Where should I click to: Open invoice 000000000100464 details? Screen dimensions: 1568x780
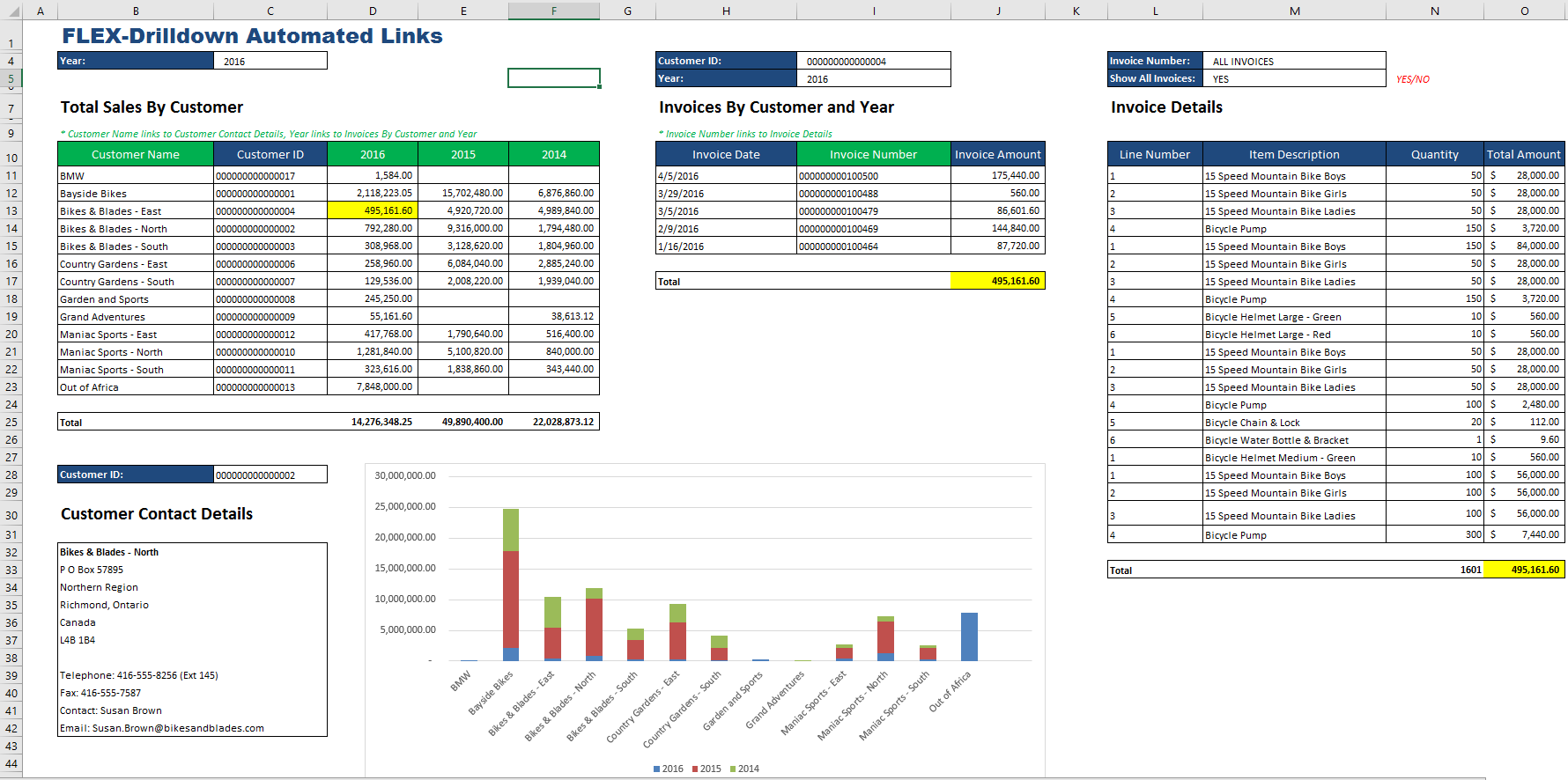pos(839,247)
